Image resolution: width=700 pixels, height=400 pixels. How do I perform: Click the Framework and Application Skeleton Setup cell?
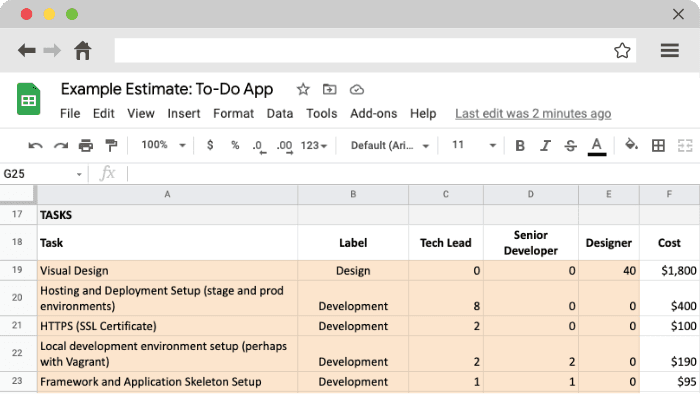pyautogui.click(x=167, y=382)
